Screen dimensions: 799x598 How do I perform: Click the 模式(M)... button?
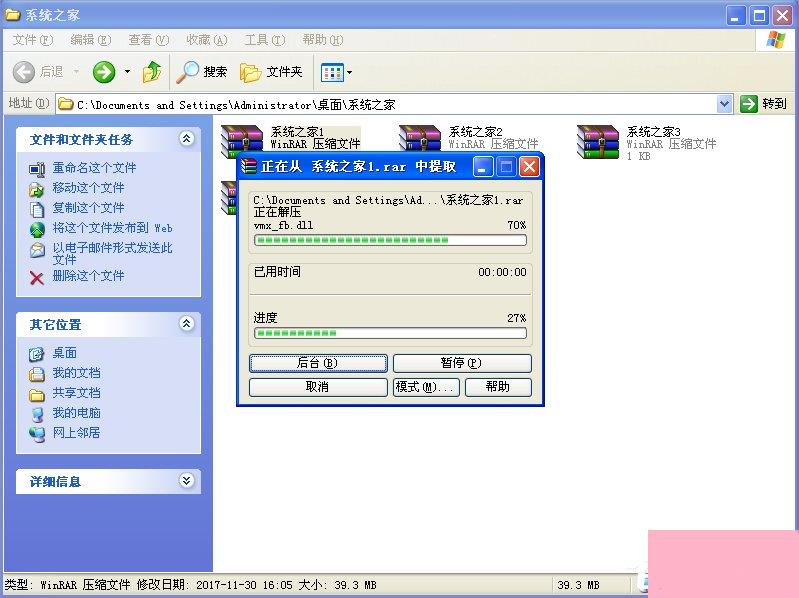[426, 387]
